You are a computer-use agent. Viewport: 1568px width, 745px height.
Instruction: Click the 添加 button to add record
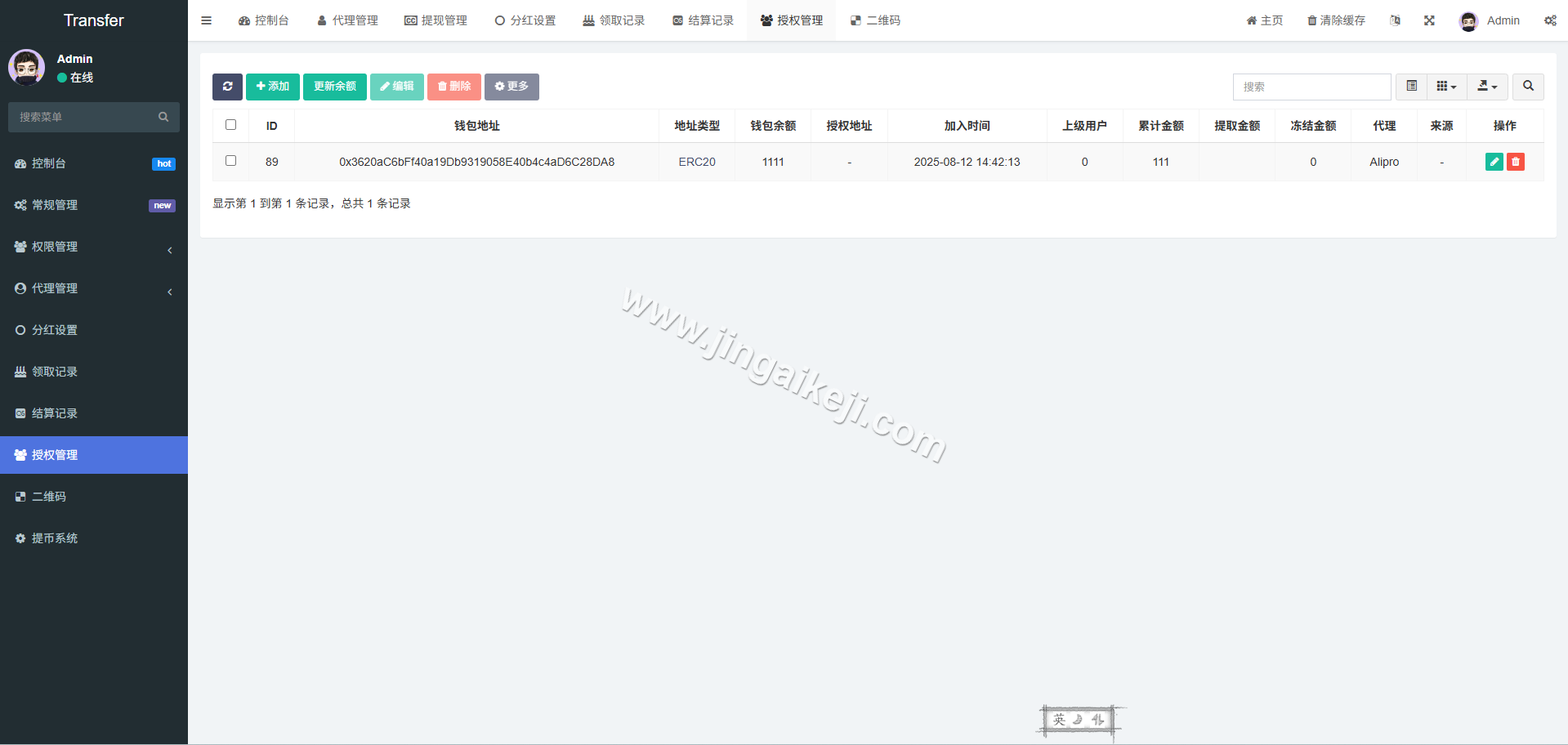pyautogui.click(x=272, y=87)
